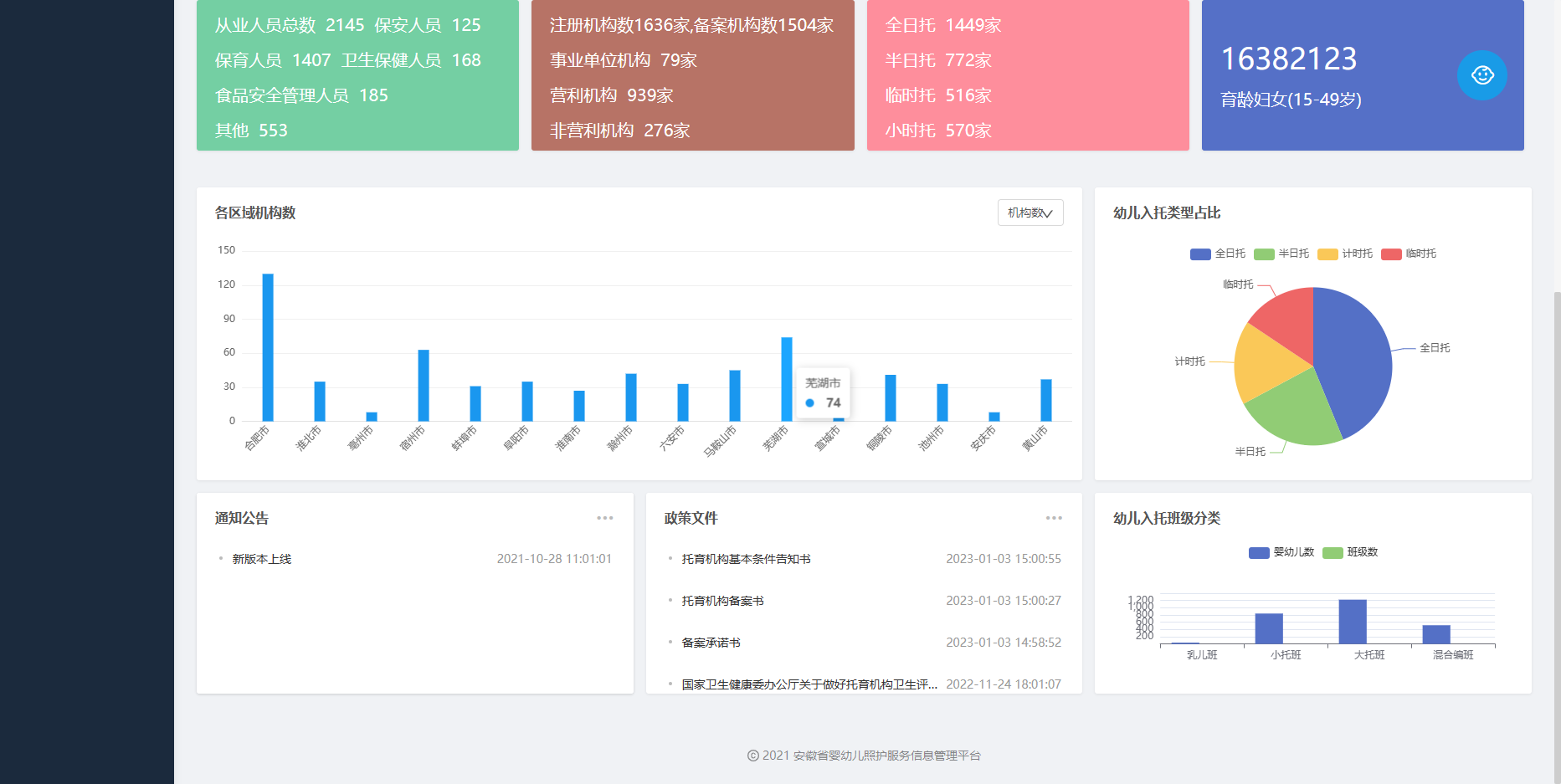Click the 黄山市 bar in region chart
This screenshot has height=784, width=1561.
[x=1046, y=400]
